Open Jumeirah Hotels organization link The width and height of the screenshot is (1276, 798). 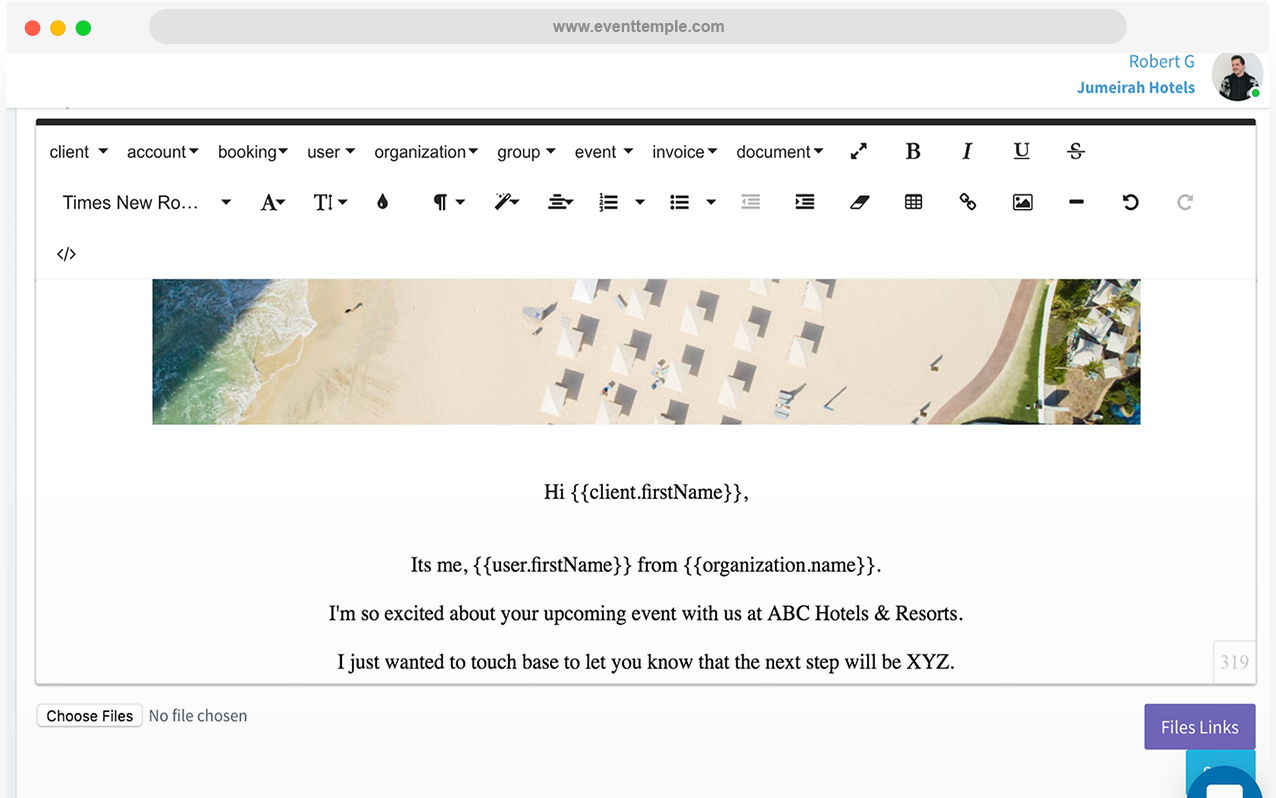click(1136, 88)
